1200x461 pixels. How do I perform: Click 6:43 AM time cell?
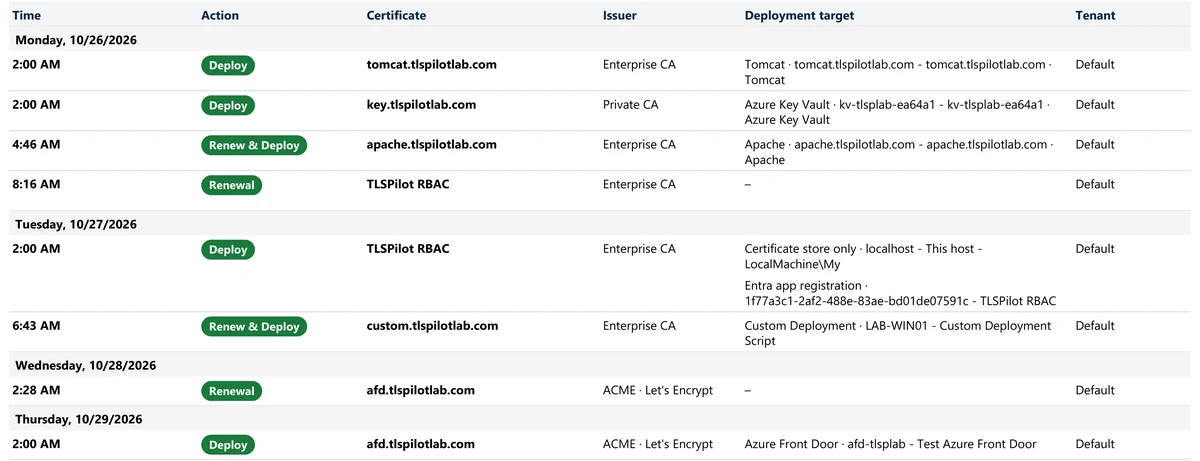[x=36, y=325]
